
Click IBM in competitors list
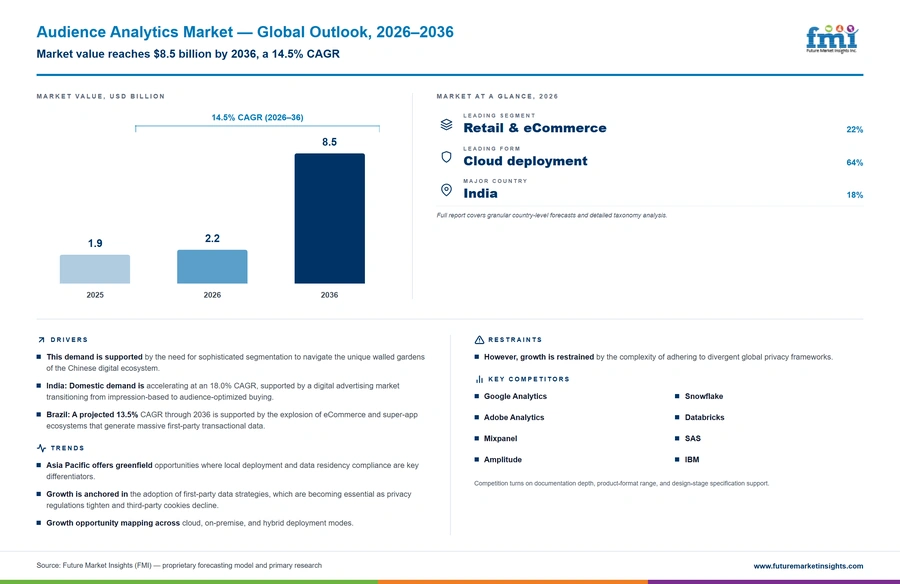692,459
